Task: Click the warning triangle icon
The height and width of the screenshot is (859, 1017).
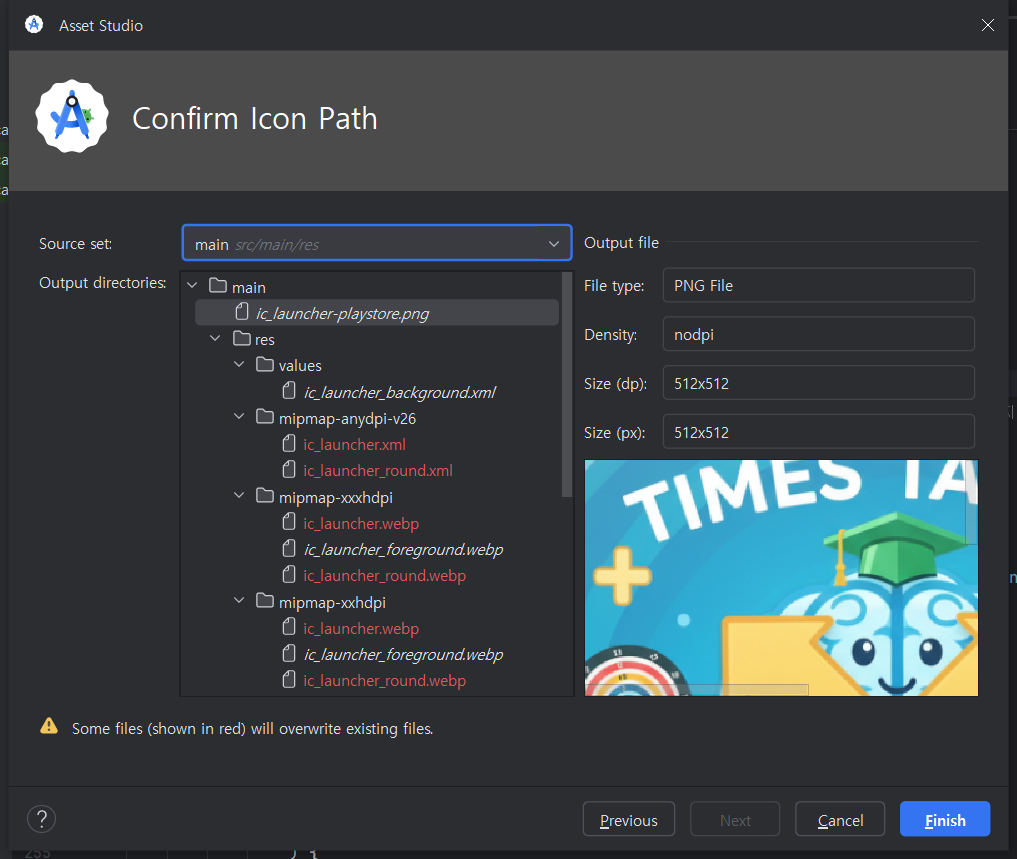Action: pyautogui.click(x=49, y=727)
